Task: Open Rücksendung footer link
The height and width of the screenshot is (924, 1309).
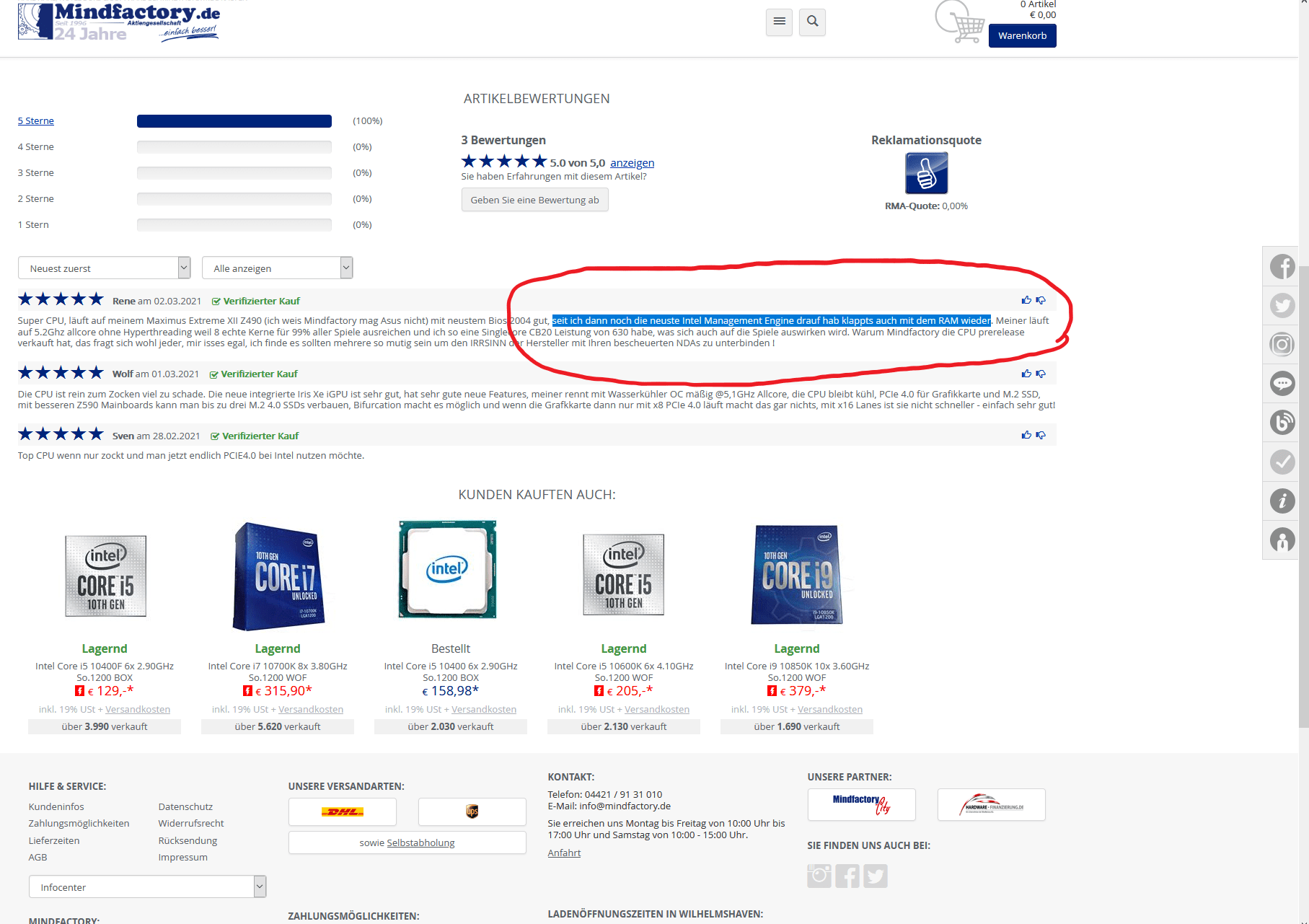Action: 188,840
